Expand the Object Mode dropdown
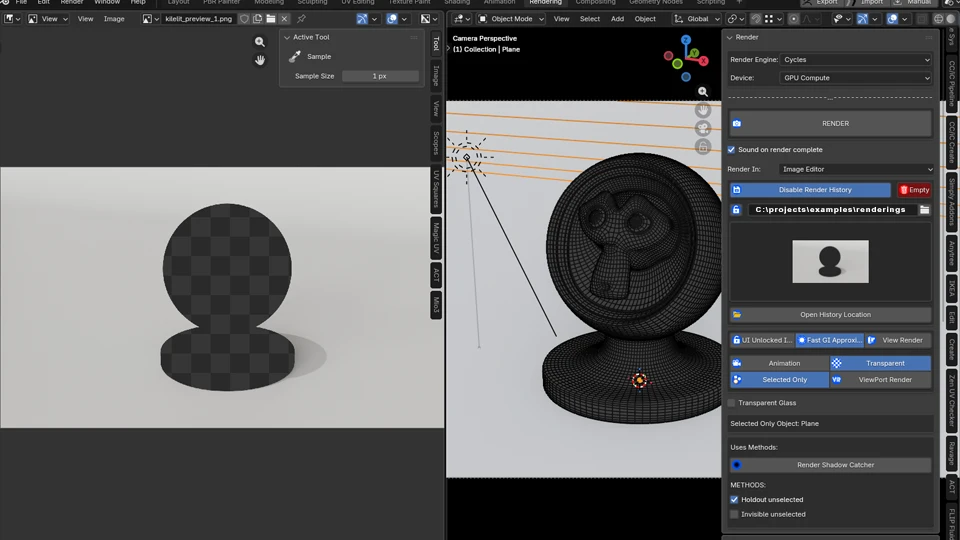Screen dimensions: 960x540 511,19
